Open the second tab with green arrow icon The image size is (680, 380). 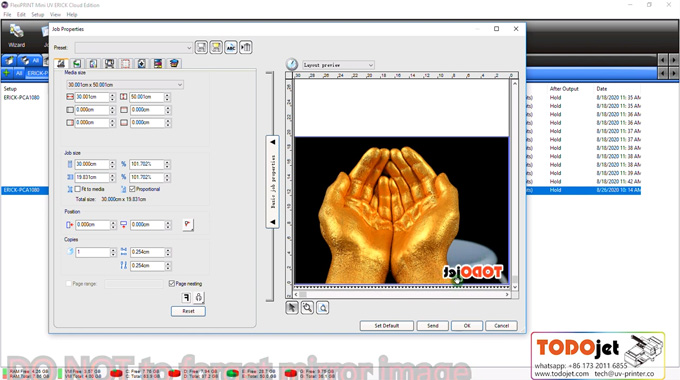[77, 63]
